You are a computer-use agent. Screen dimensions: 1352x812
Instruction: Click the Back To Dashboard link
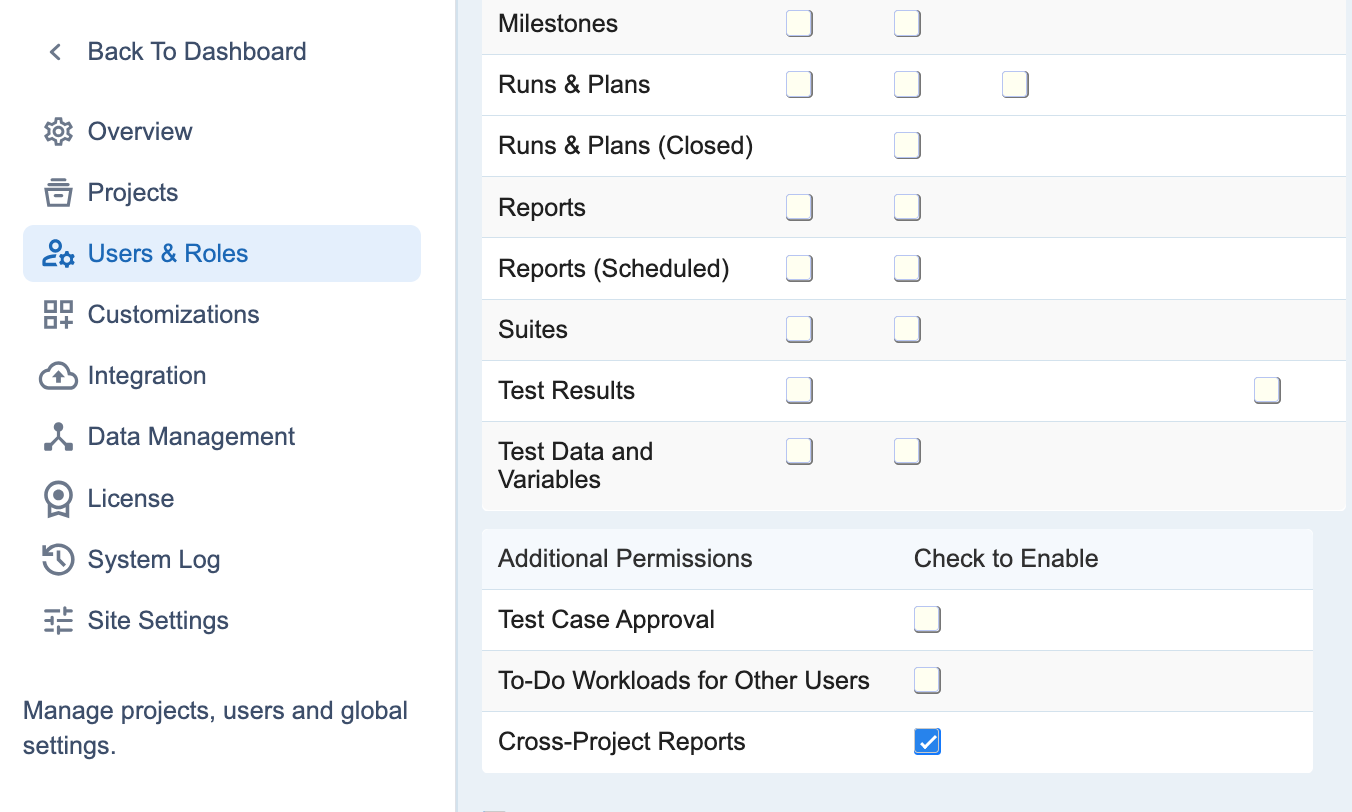(197, 52)
